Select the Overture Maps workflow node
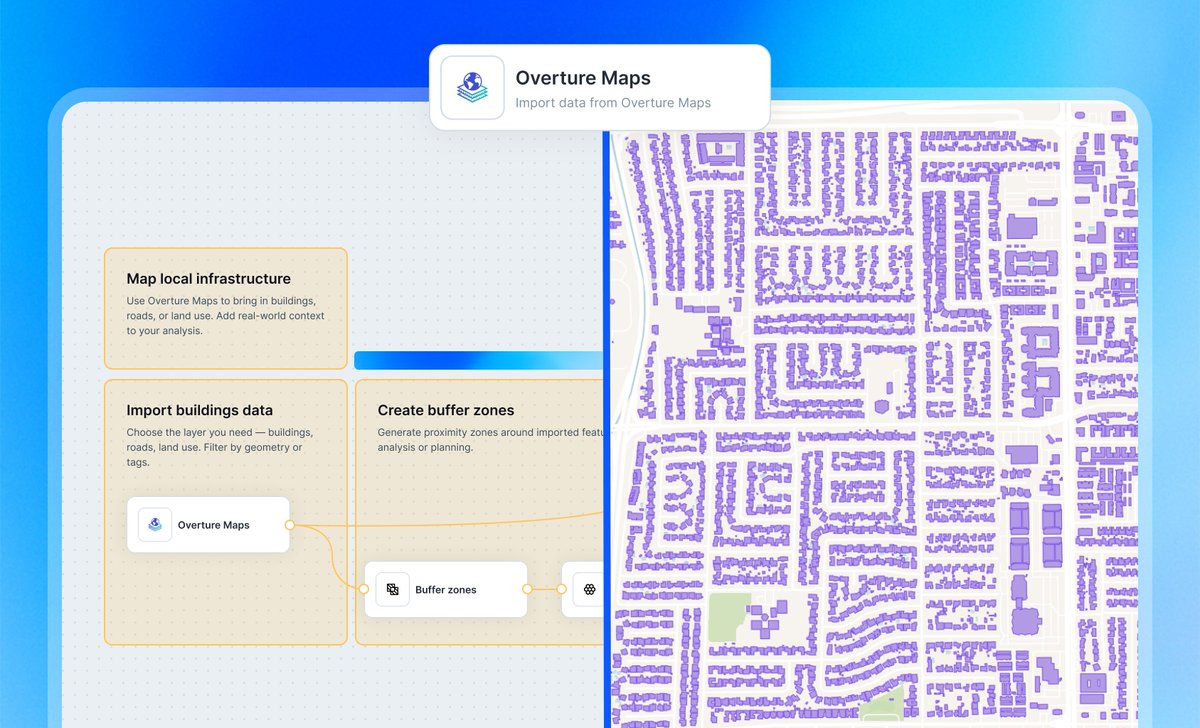Image resolution: width=1200 pixels, height=728 pixels. [x=208, y=525]
